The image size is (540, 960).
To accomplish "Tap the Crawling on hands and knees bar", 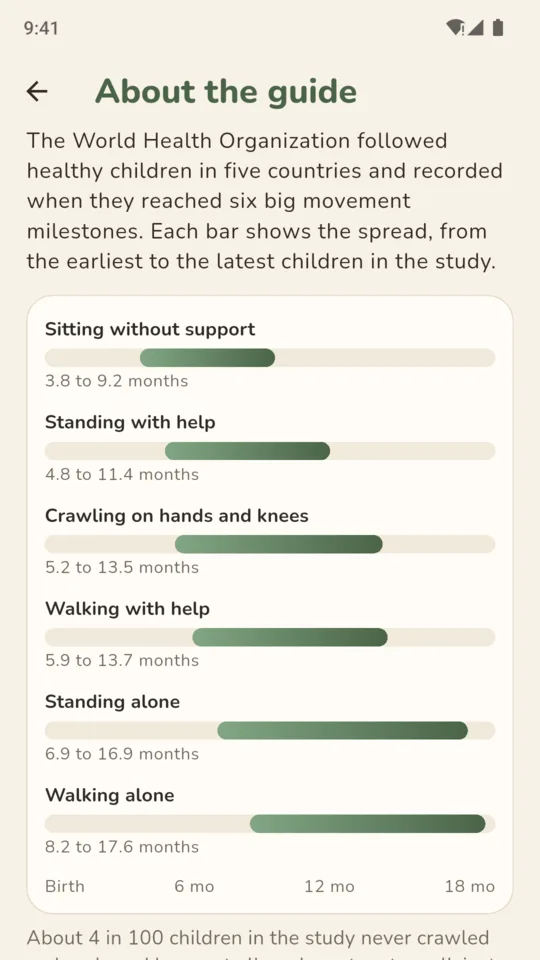I will tap(270, 544).
